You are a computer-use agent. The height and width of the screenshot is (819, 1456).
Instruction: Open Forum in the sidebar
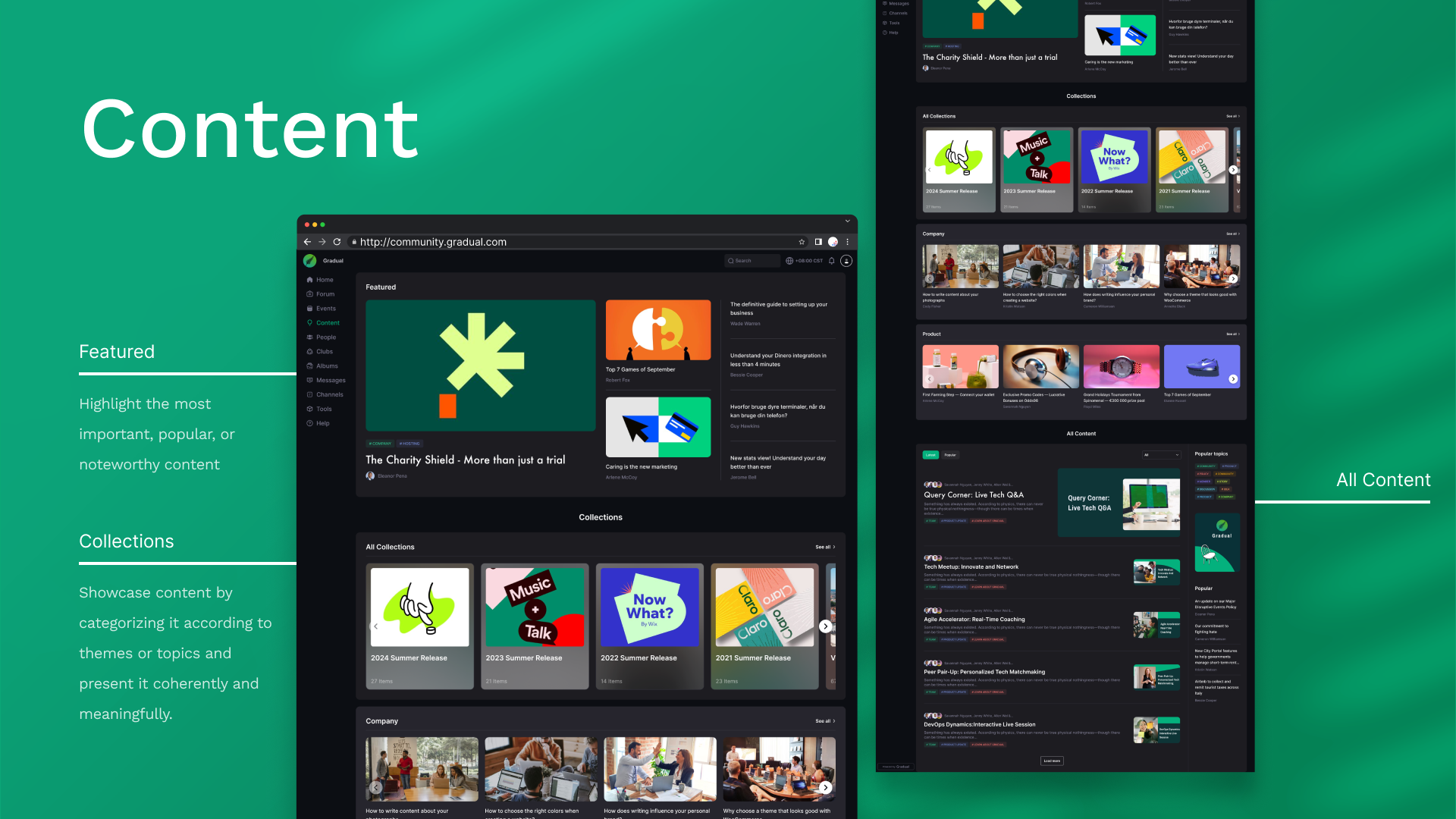pos(325,294)
